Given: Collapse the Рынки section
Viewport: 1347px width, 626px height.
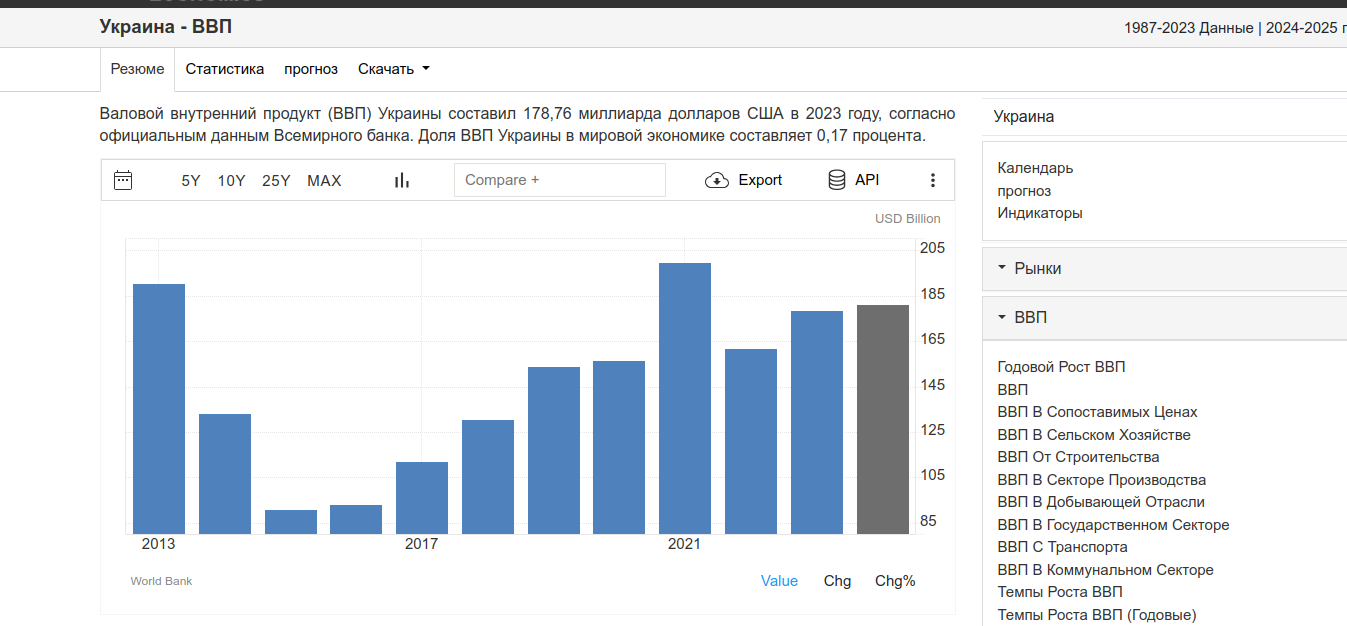Looking at the screenshot, I should [x=1037, y=269].
